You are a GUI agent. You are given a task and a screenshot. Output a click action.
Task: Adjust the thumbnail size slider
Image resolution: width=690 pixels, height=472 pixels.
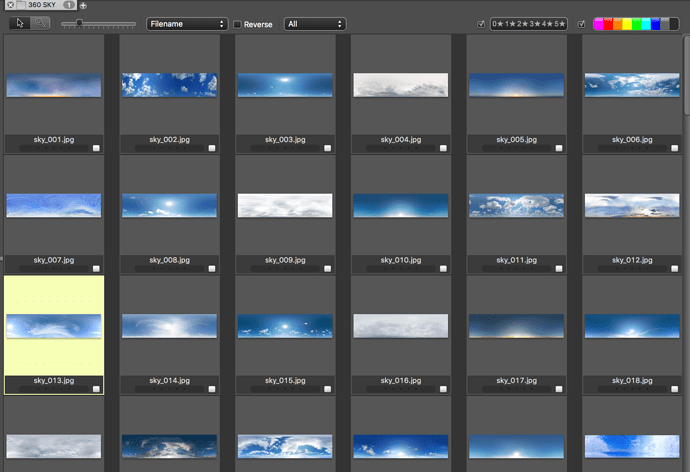(x=98, y=24)
